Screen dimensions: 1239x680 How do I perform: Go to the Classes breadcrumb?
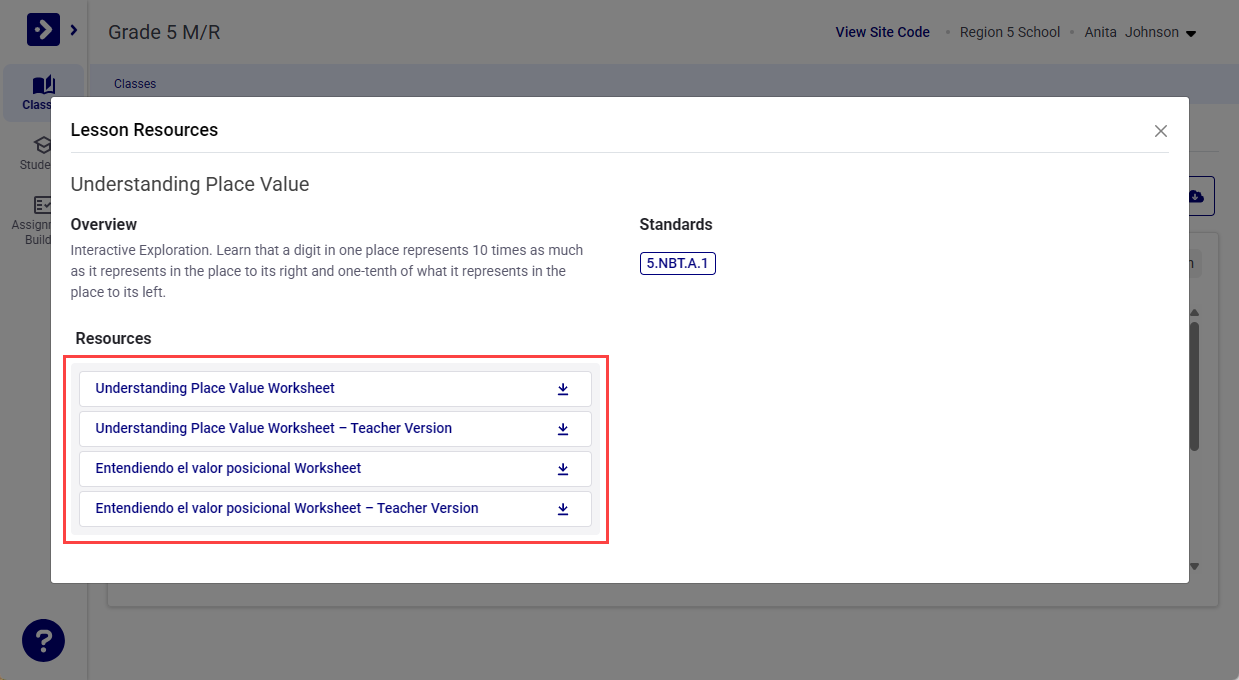click(135, 84)
